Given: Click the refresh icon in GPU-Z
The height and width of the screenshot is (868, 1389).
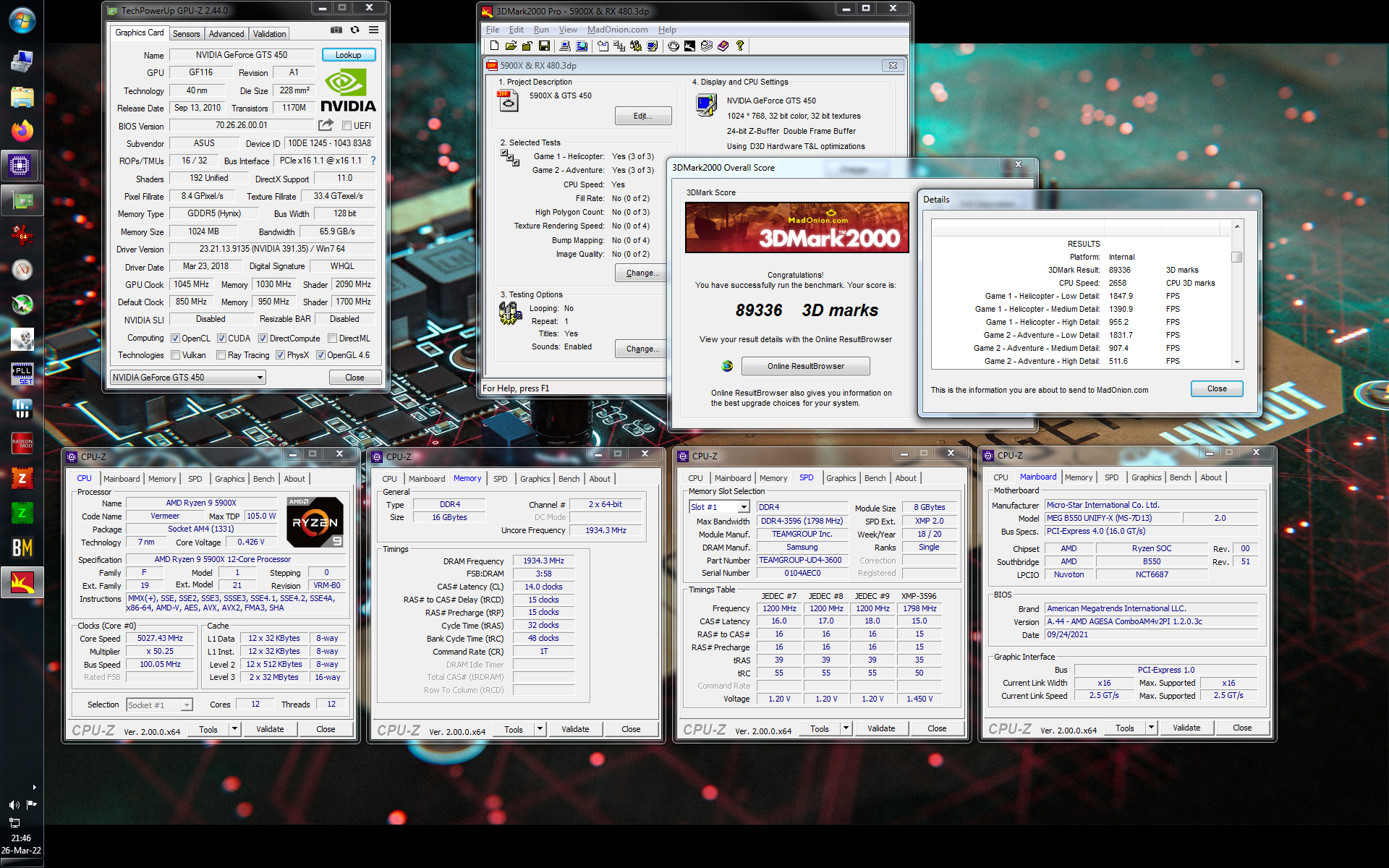Looking at the screenshot, I should tap(354, 30).
